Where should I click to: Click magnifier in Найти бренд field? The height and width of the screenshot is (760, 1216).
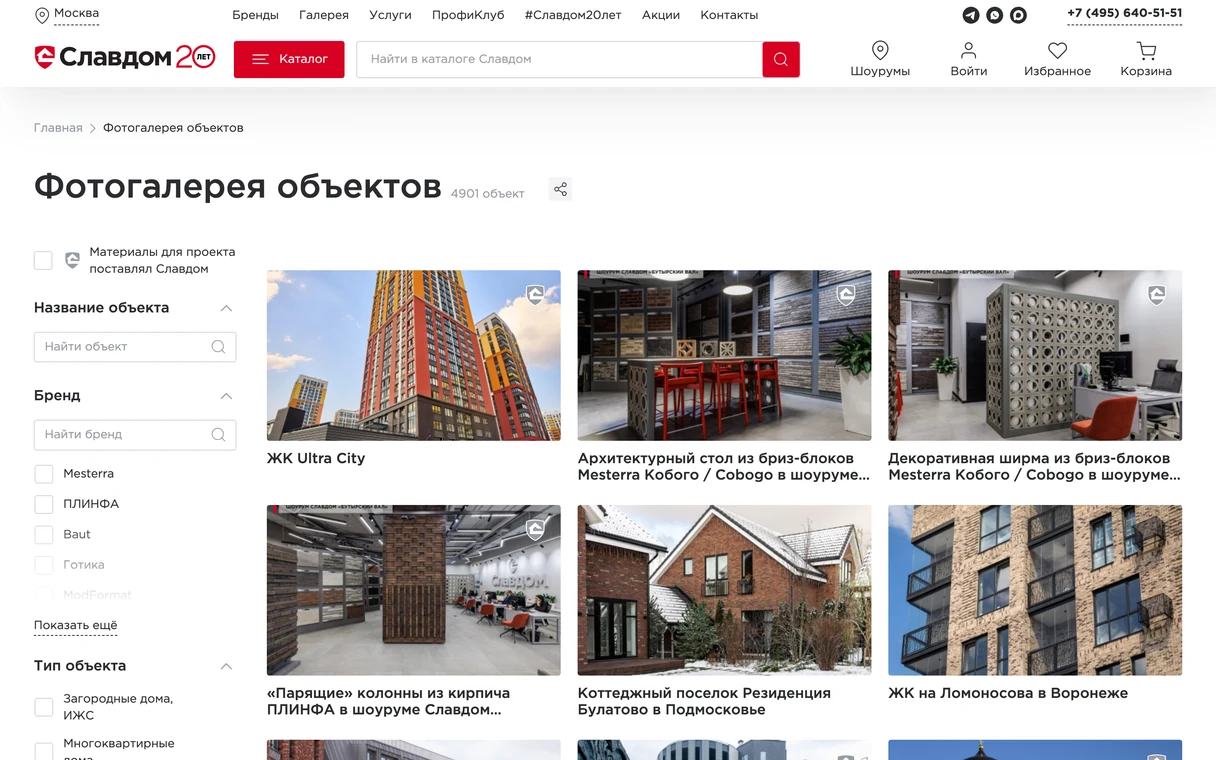pos(218,435)
